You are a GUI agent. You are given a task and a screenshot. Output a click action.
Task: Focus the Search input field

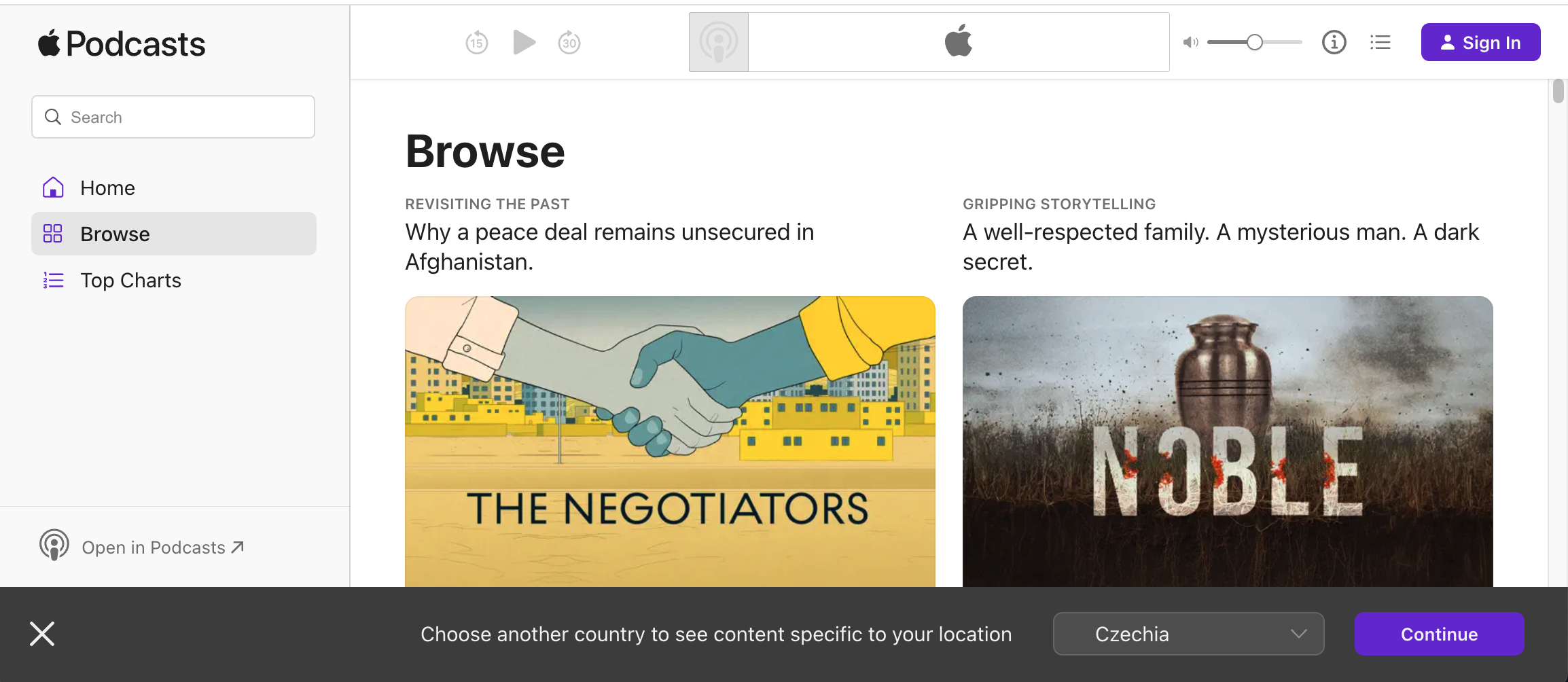click(x=173, y=117)
